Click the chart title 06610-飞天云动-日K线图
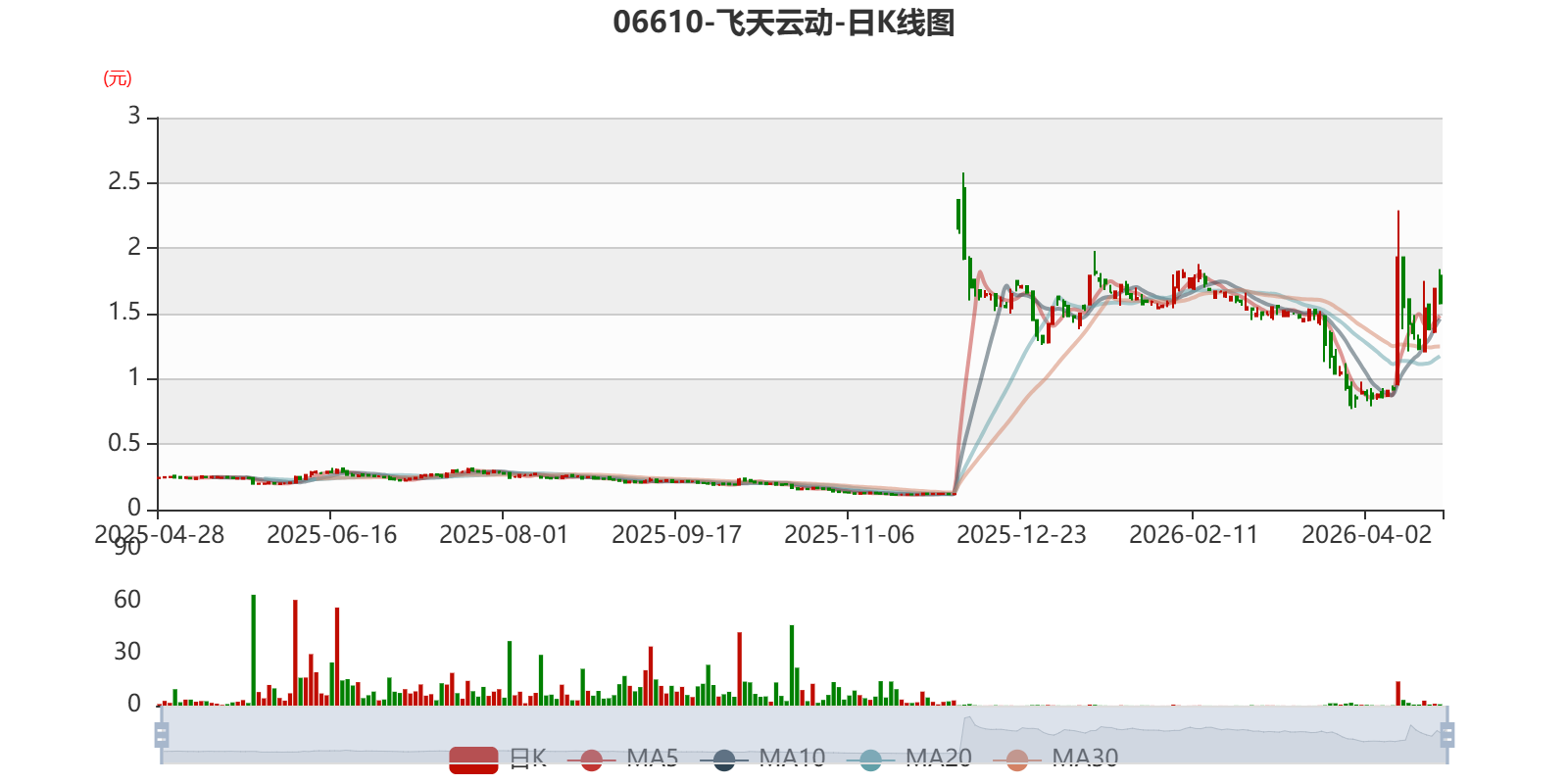The width and height of the screenshot is (1568, 784). [784, 23]
